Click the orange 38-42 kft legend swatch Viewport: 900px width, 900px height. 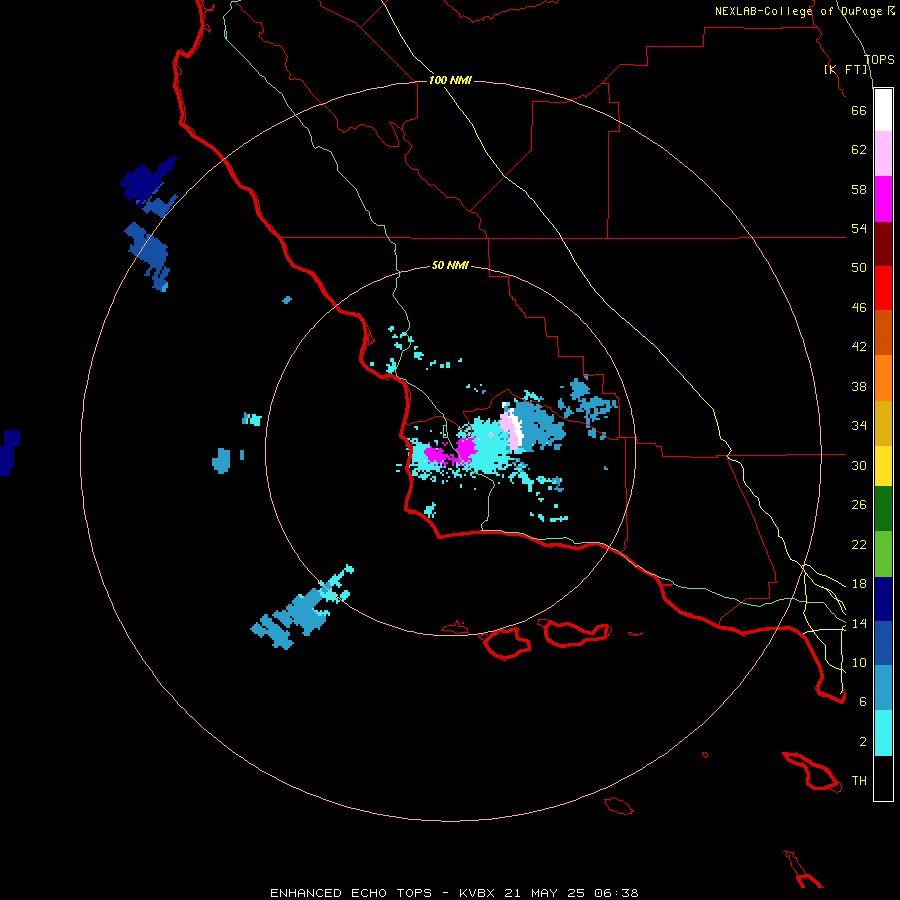click(x=883, y=378)
